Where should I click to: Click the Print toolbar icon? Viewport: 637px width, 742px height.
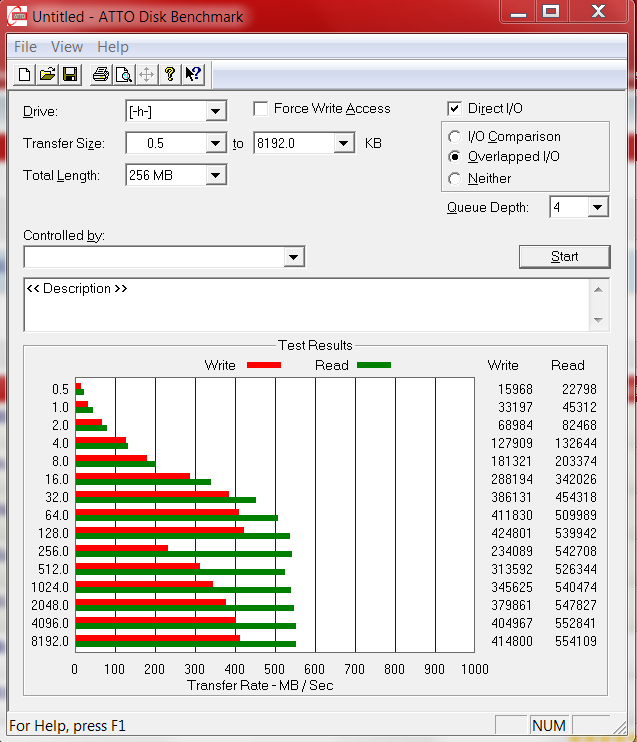coord(100,74)
